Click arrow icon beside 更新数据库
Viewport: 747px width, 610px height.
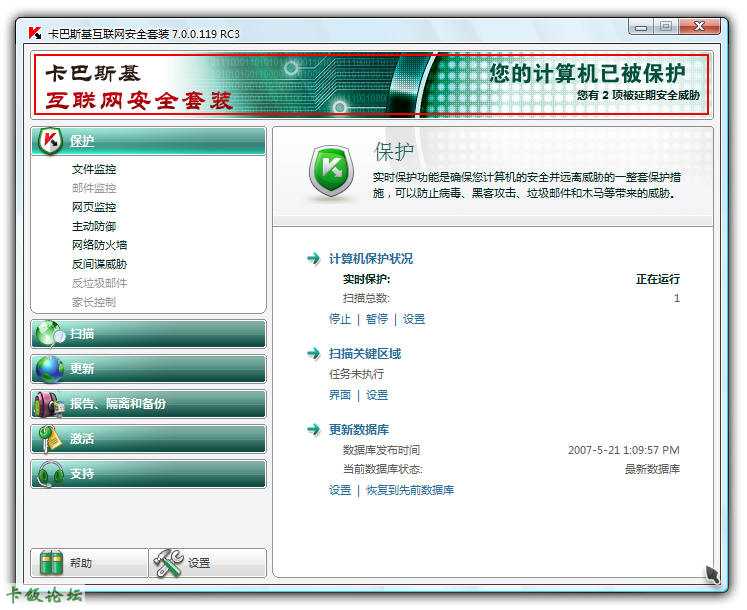coord(313,429)
